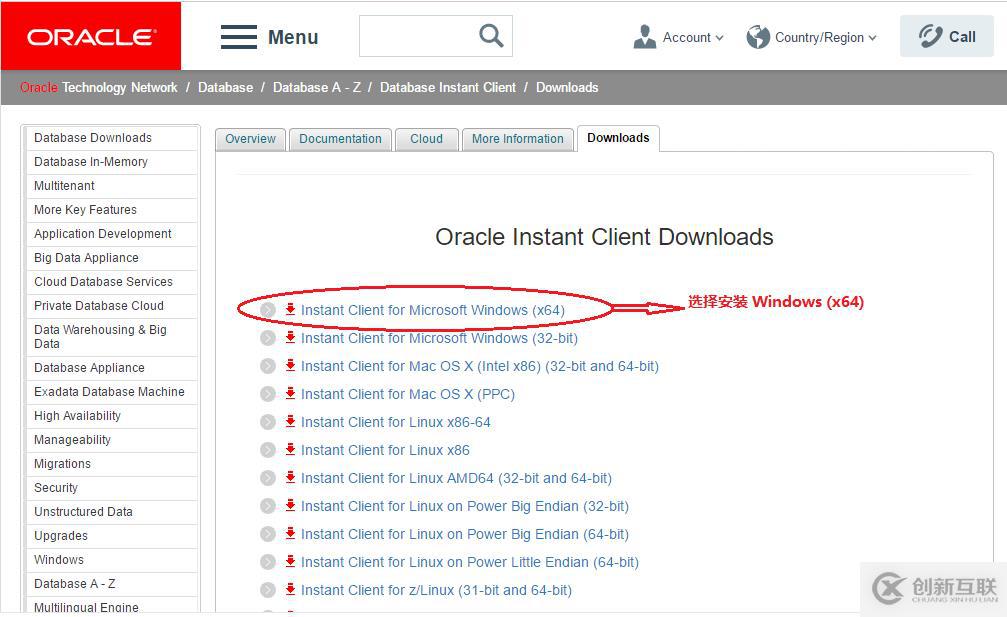Click download icon beside Linux AMD64
Image resolution: width=1007 pixels, height=617 pixels.
tap(290, 478)
